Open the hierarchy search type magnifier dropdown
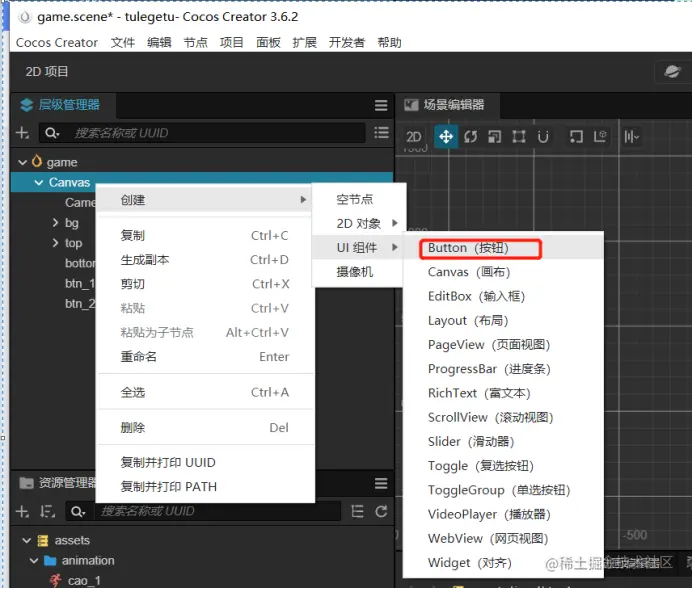Screen dimensions: 692x589 (52, 133)
